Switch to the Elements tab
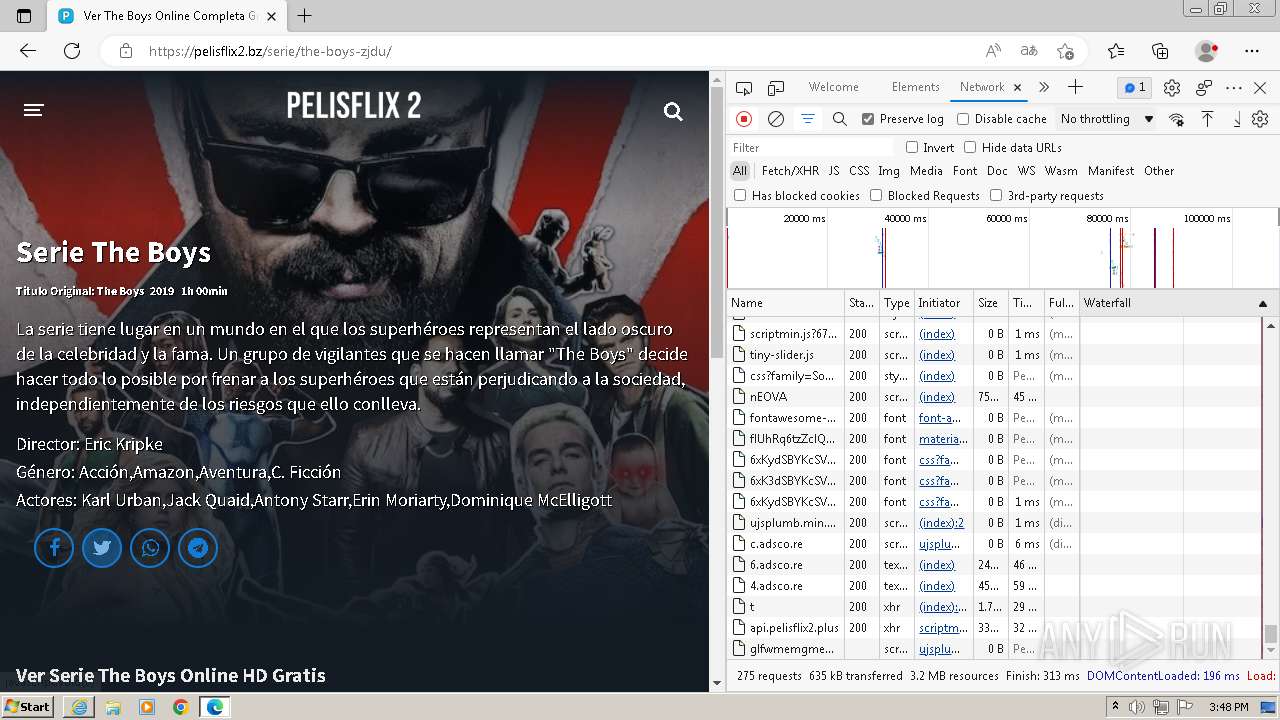This screenshot has height=720, width=1280. tap(915, 87)
